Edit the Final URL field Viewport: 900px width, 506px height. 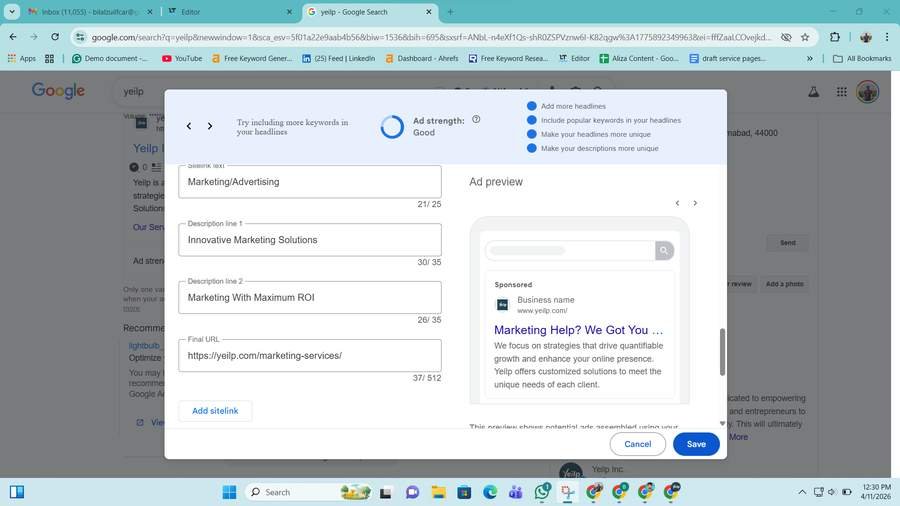[310, 356]
